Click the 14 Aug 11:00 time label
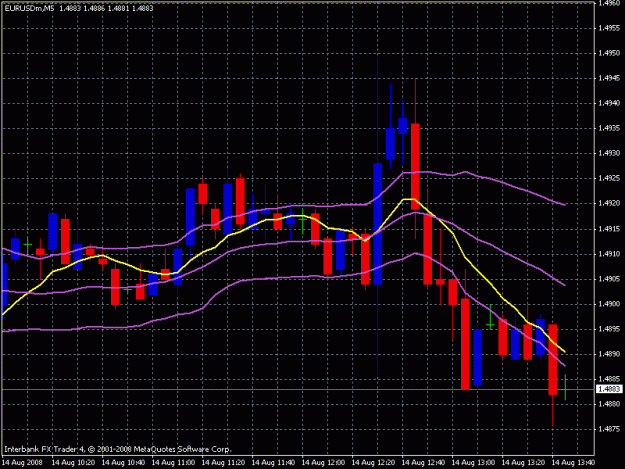The height and width of the screenshot is (469, 625). [x=173, y=463]
